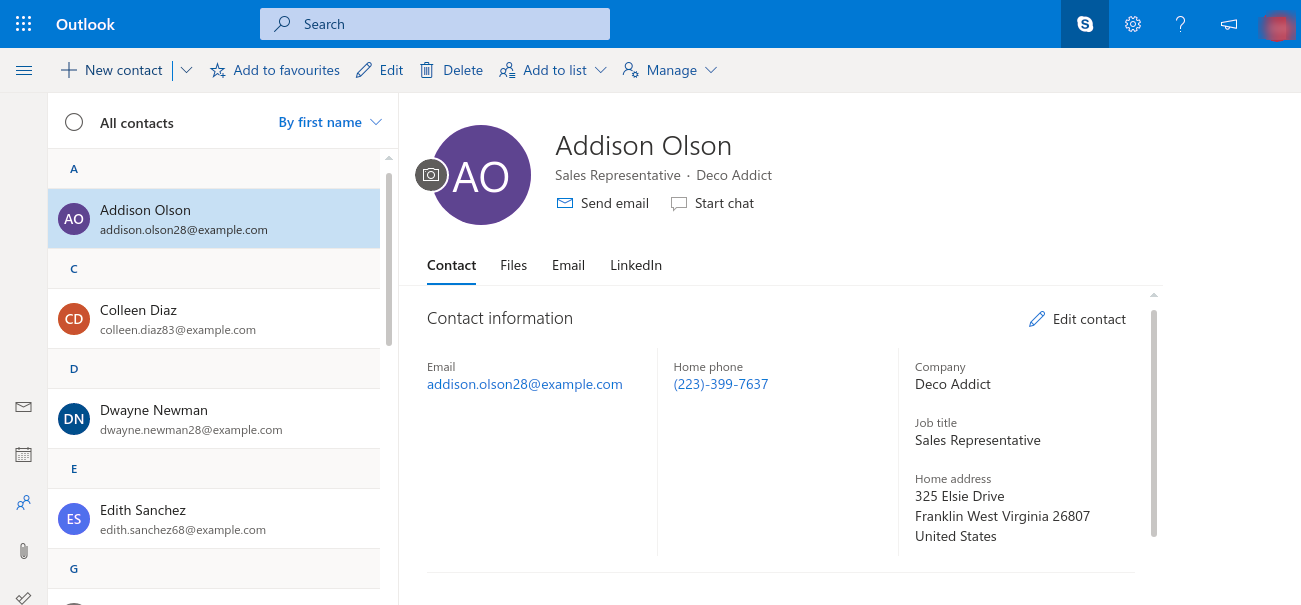Open Calendar from the left sidebar
This screenshot has height=605, width=1301.
click(24, 455)
